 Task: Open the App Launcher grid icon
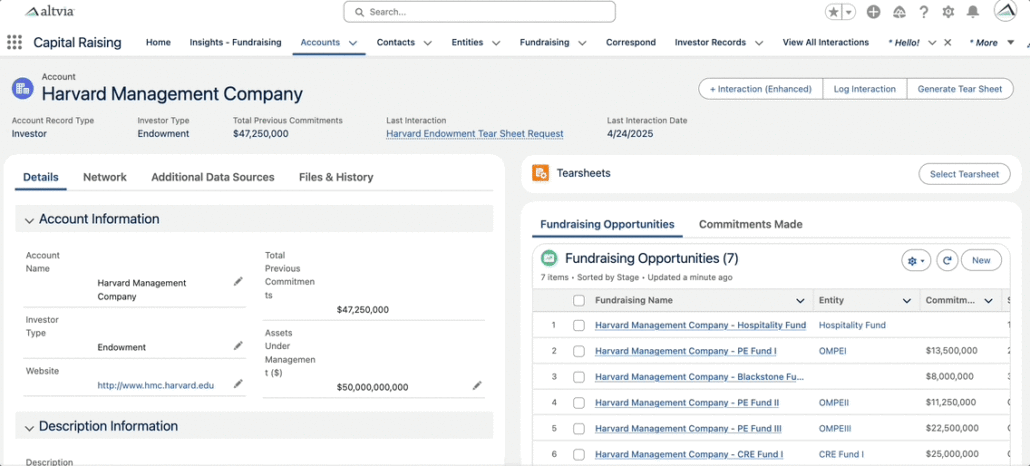tap(14, 43)
